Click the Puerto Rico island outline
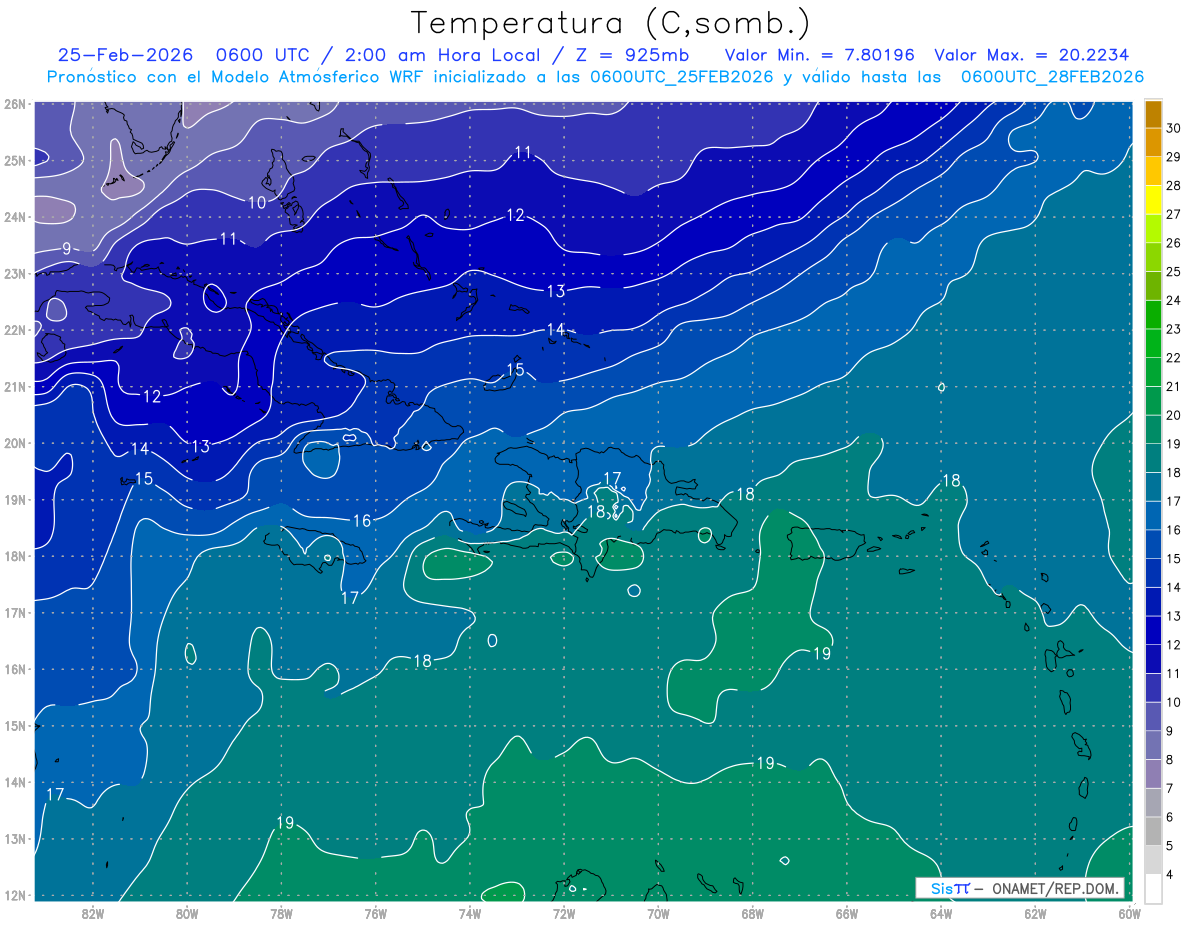This screenshot has width=1200, height=927. (x=825, y=544)
